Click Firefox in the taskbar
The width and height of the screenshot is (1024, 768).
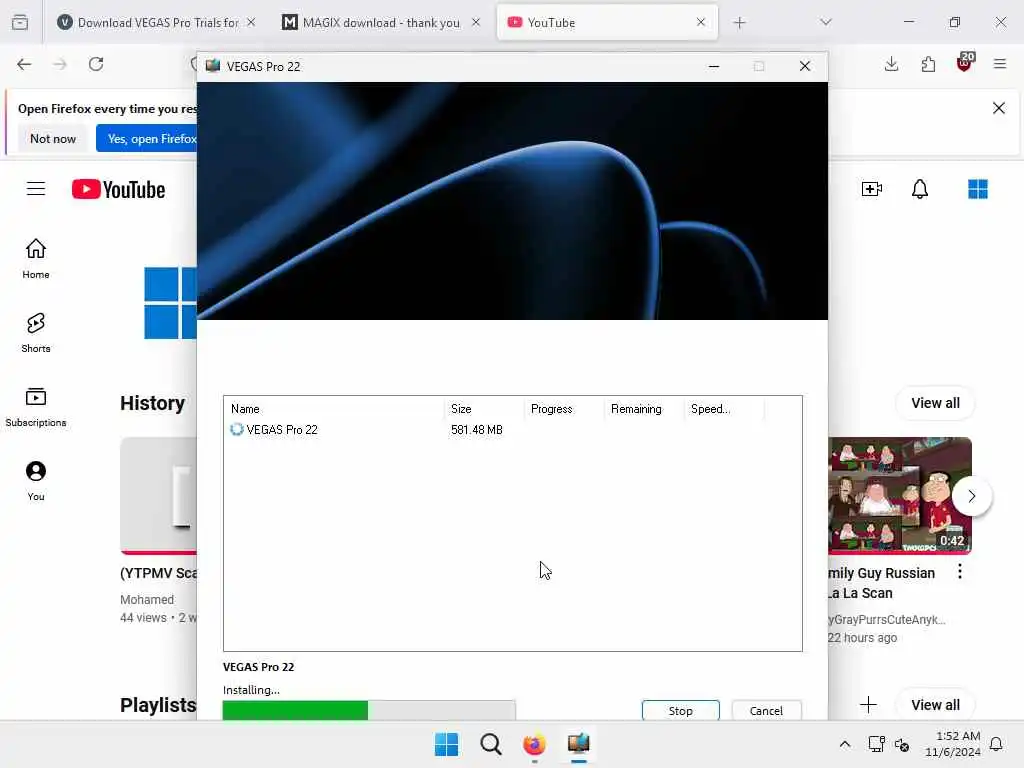[534, 744]
